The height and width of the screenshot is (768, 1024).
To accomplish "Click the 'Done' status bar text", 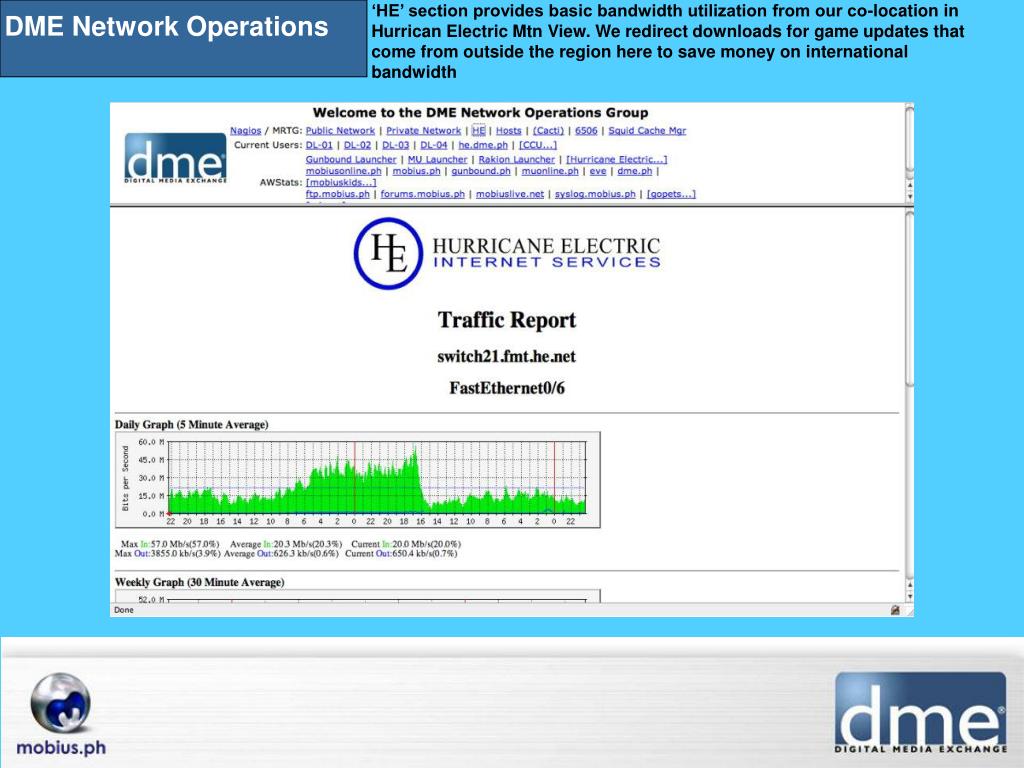I will tap(123, 610).
